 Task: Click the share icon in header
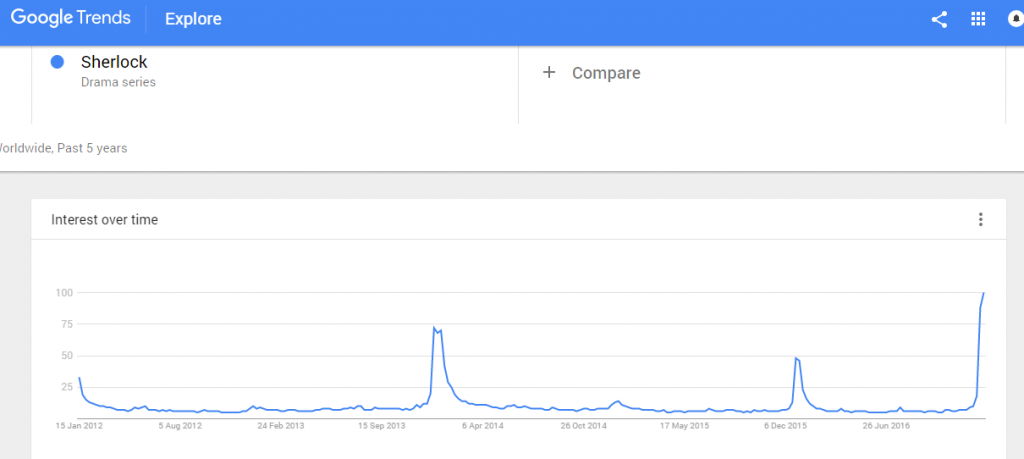pyautogui.click(x=939, y=20)
